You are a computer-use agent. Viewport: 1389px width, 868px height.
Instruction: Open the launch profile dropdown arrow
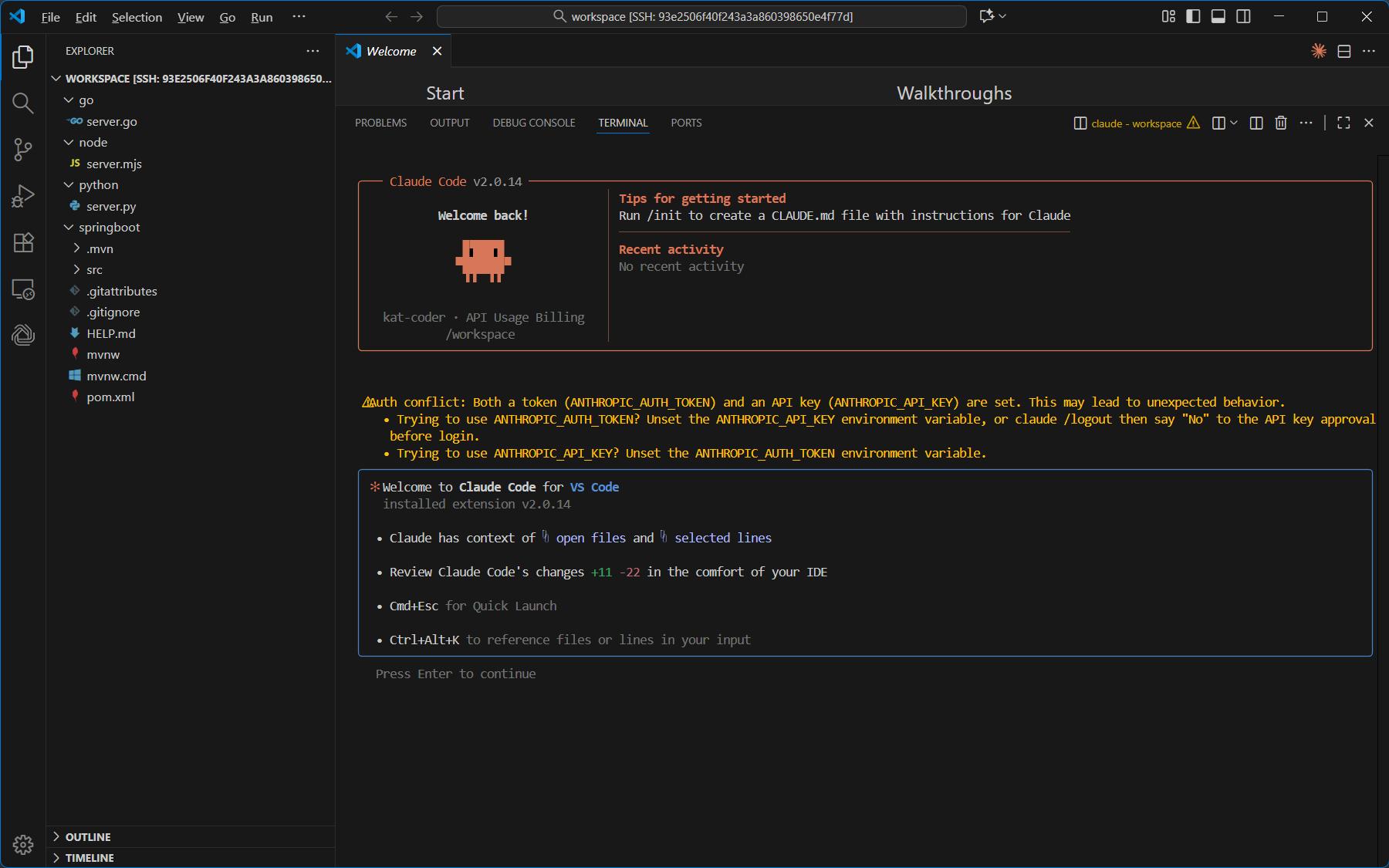click(x=1234, y=123)
